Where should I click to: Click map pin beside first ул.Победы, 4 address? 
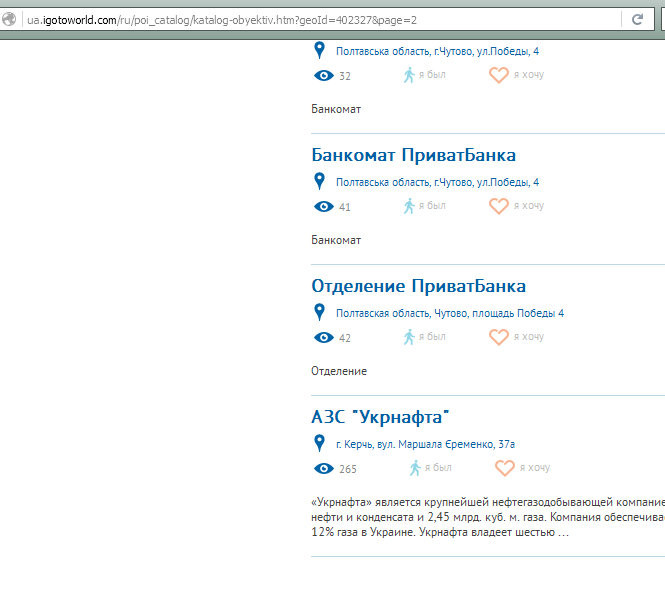pos(319,50)
